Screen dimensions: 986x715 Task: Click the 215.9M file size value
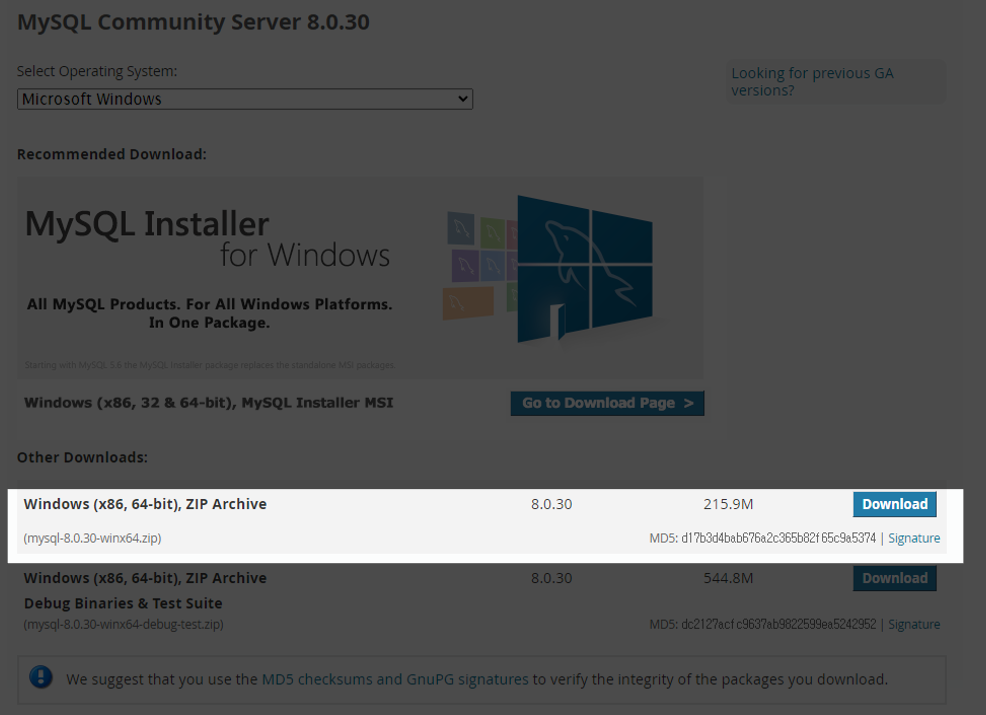pyautogui.click(x=728, y=504)
